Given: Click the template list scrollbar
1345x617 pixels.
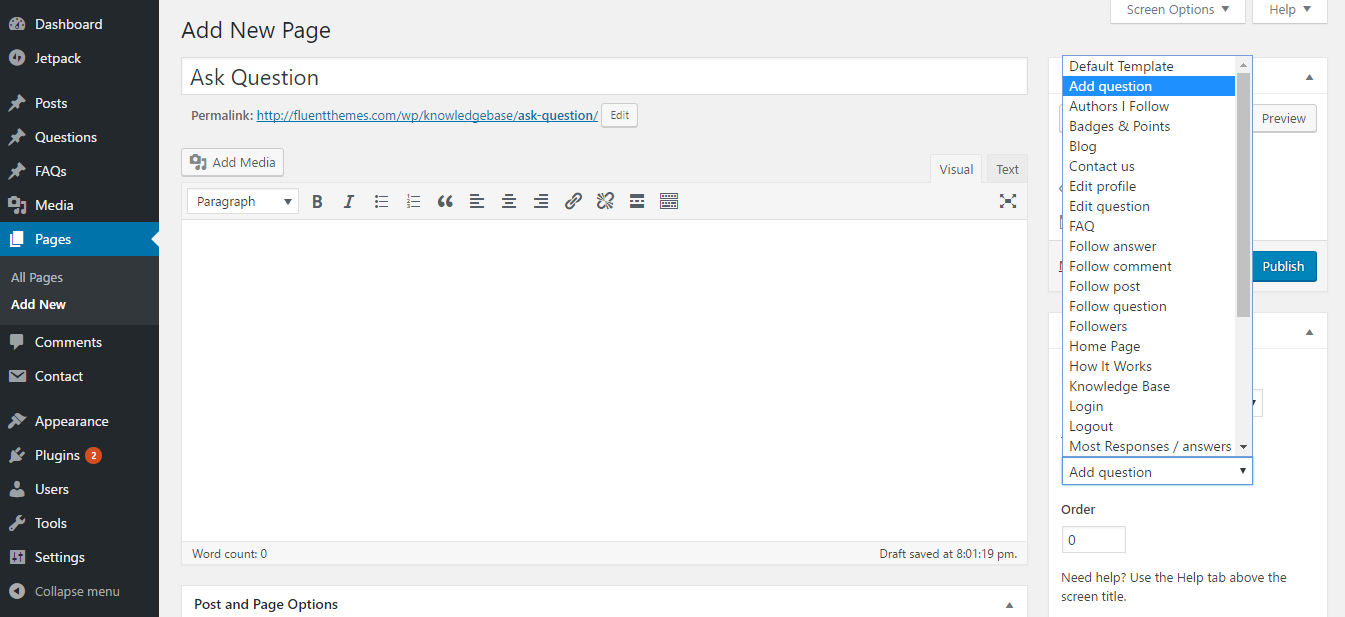Looking at the screenshot, I should tap(1243, 200).
